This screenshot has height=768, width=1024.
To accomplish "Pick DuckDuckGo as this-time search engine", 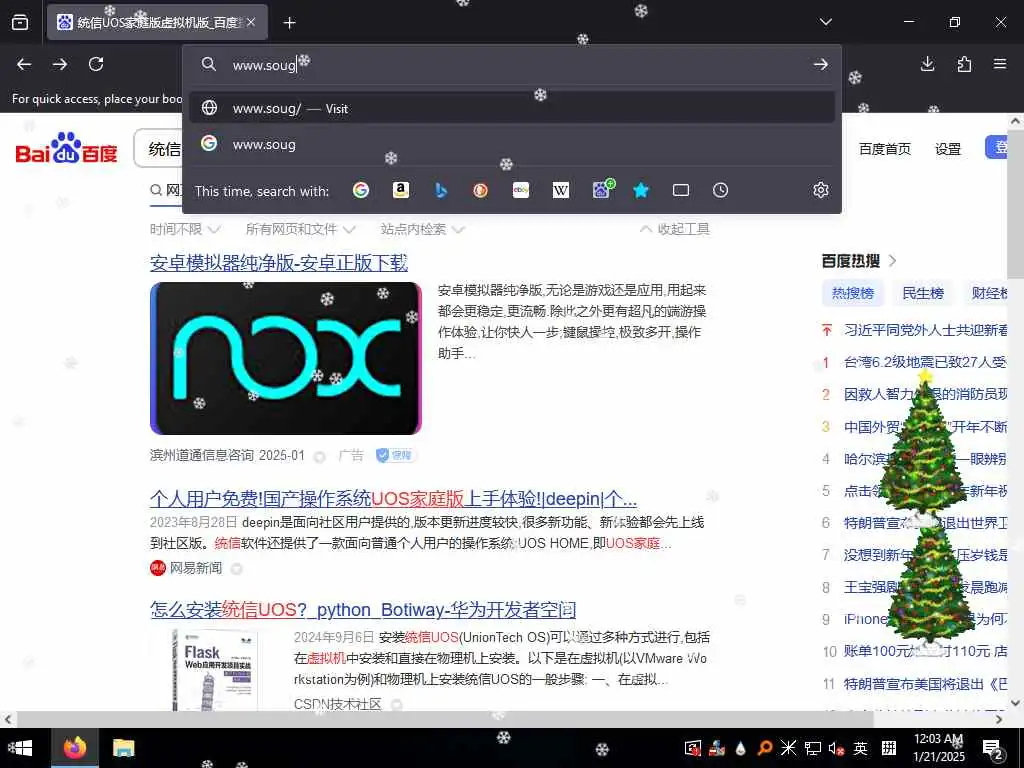I will coord(481,190).
